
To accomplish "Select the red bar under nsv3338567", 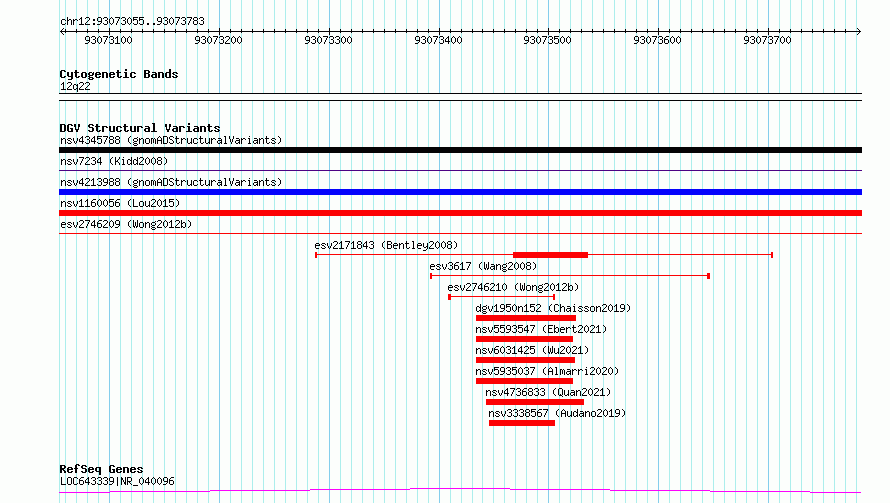I will [522, 423].
